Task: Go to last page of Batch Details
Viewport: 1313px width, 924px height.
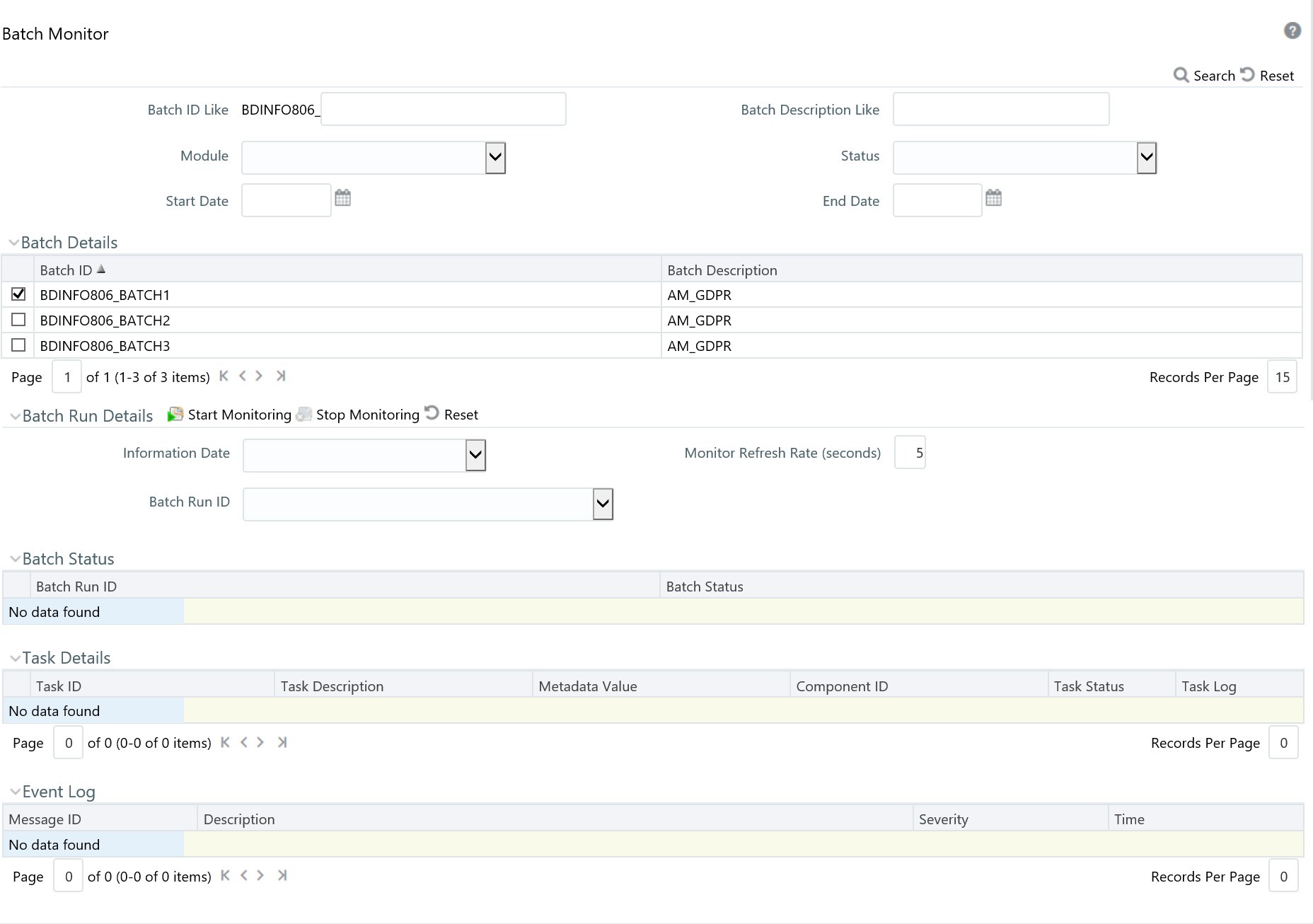Action: pyautogui.click(x=281, y=376)
